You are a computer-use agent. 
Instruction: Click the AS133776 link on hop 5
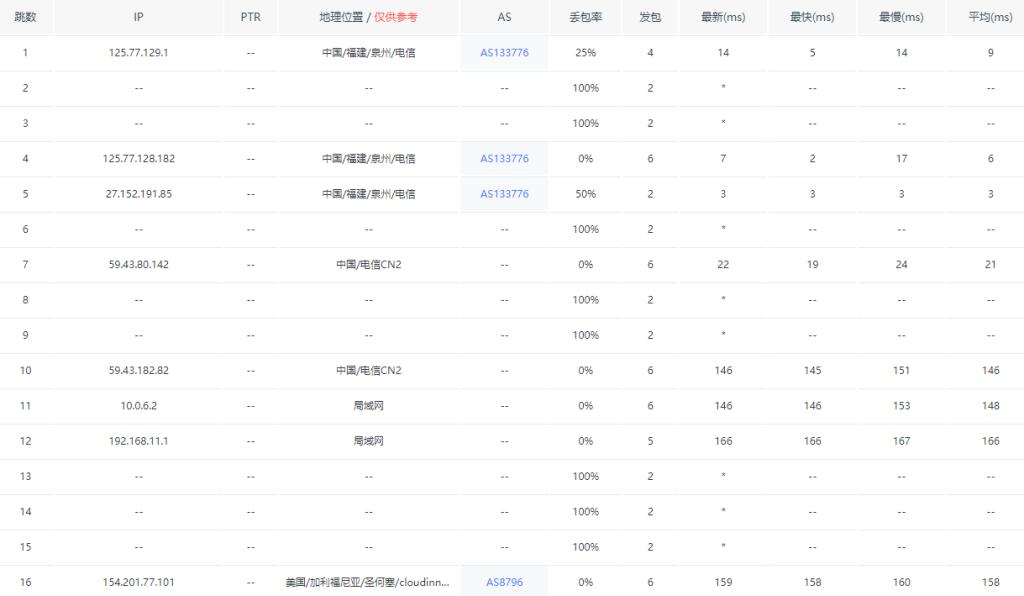pos(503,193)
